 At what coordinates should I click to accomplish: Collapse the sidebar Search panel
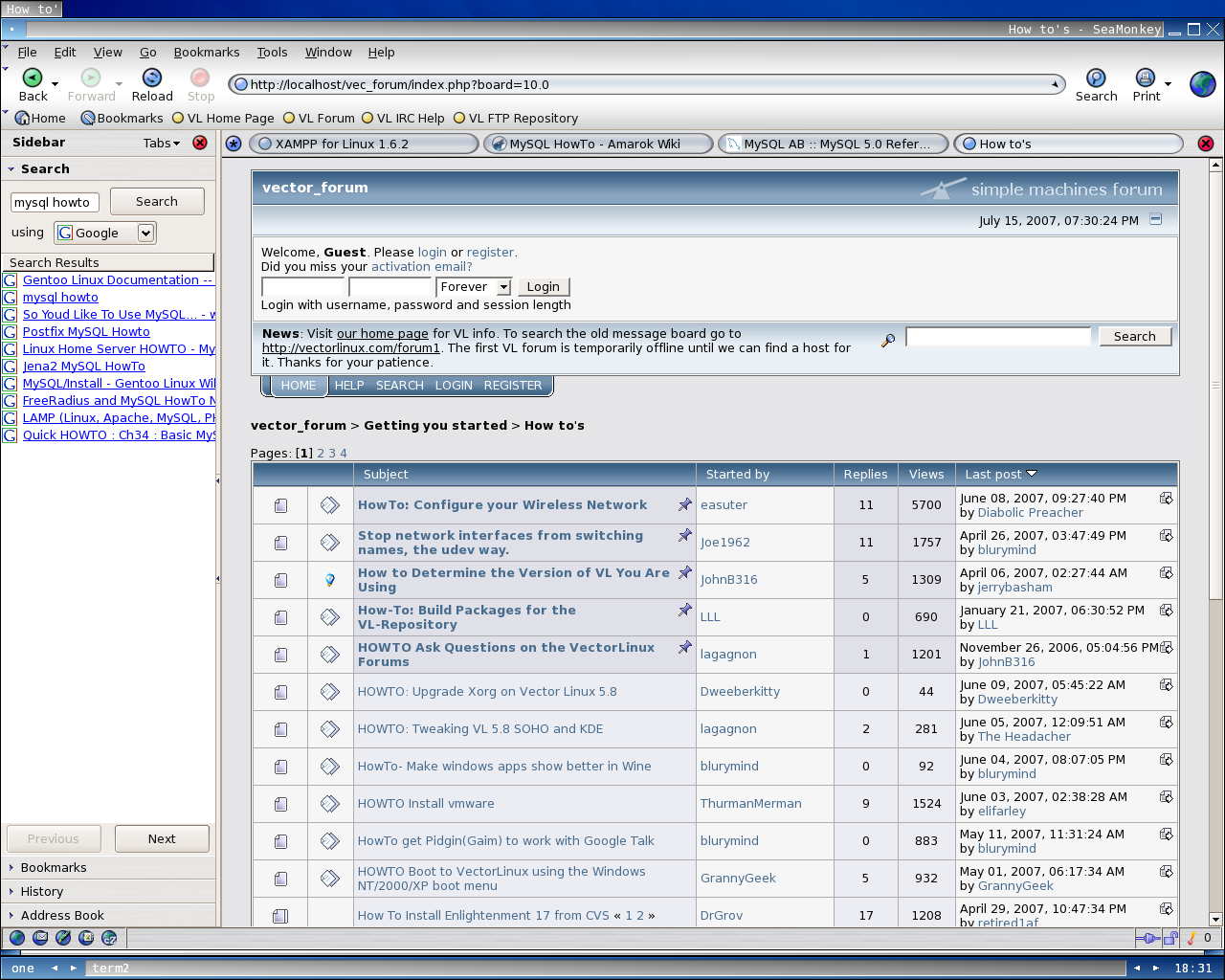coord(11,168)
